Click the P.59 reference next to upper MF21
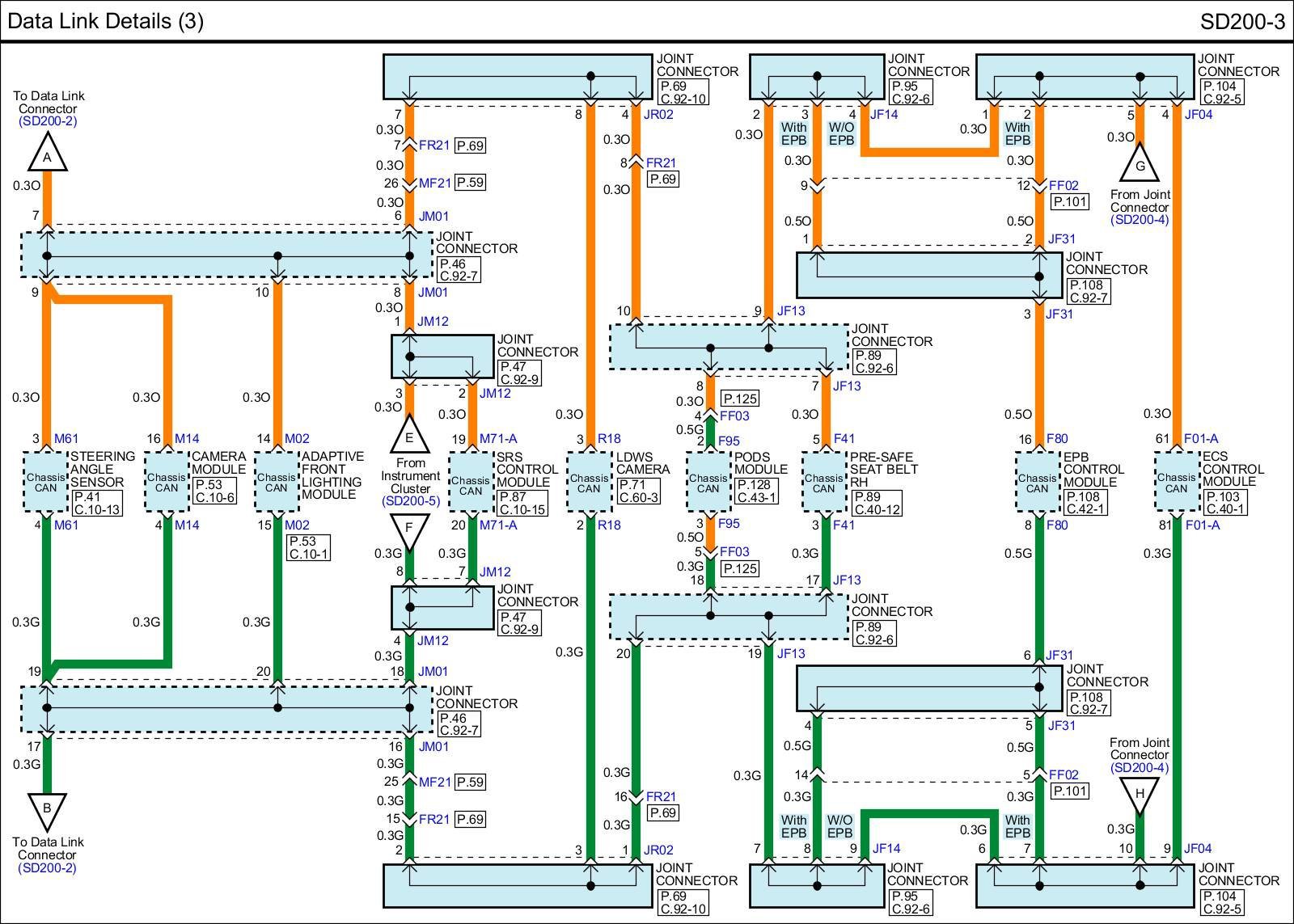The image size is (1294, 924). pos(470,183)
